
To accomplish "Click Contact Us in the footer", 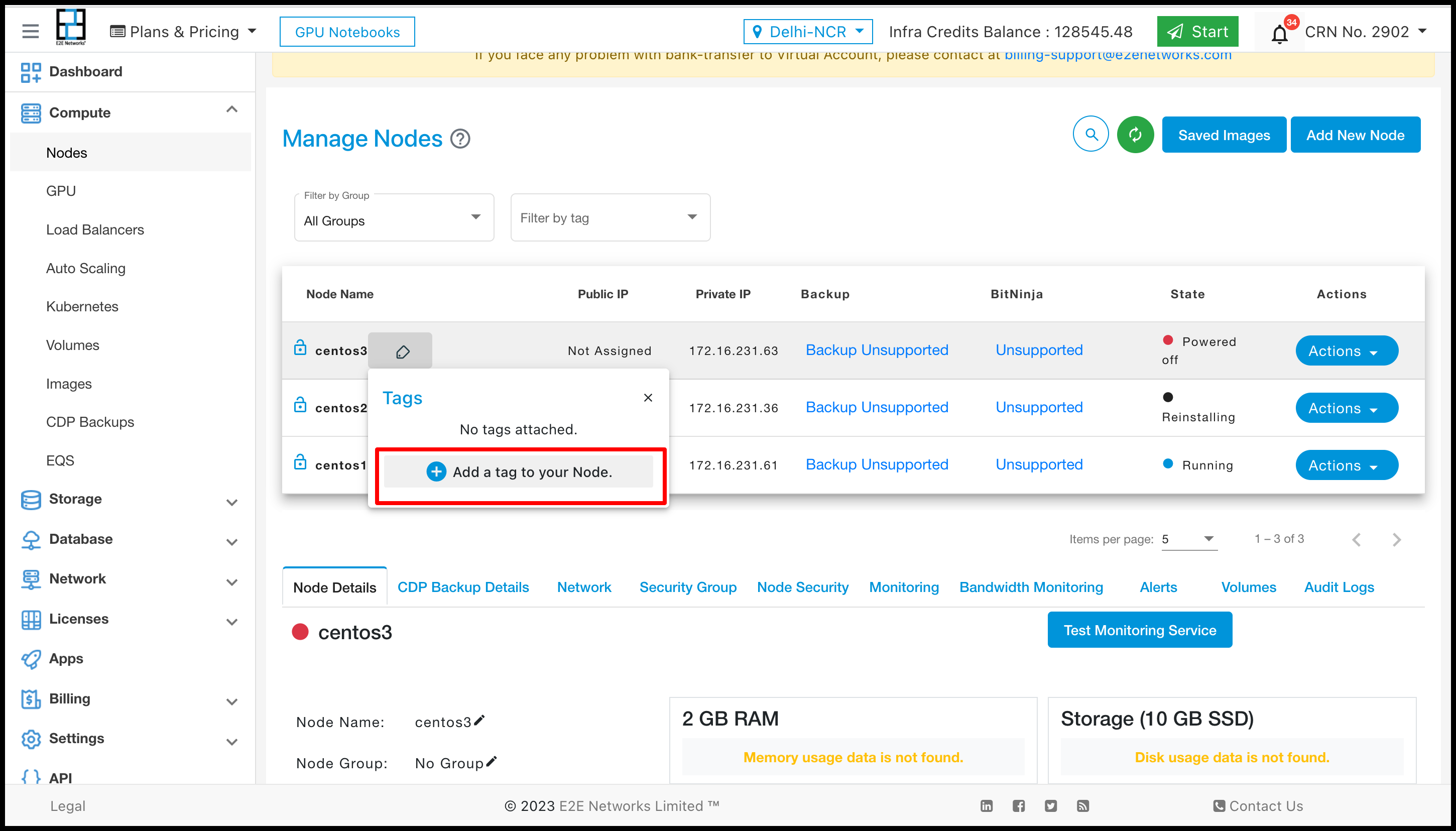I will 1259,806.
